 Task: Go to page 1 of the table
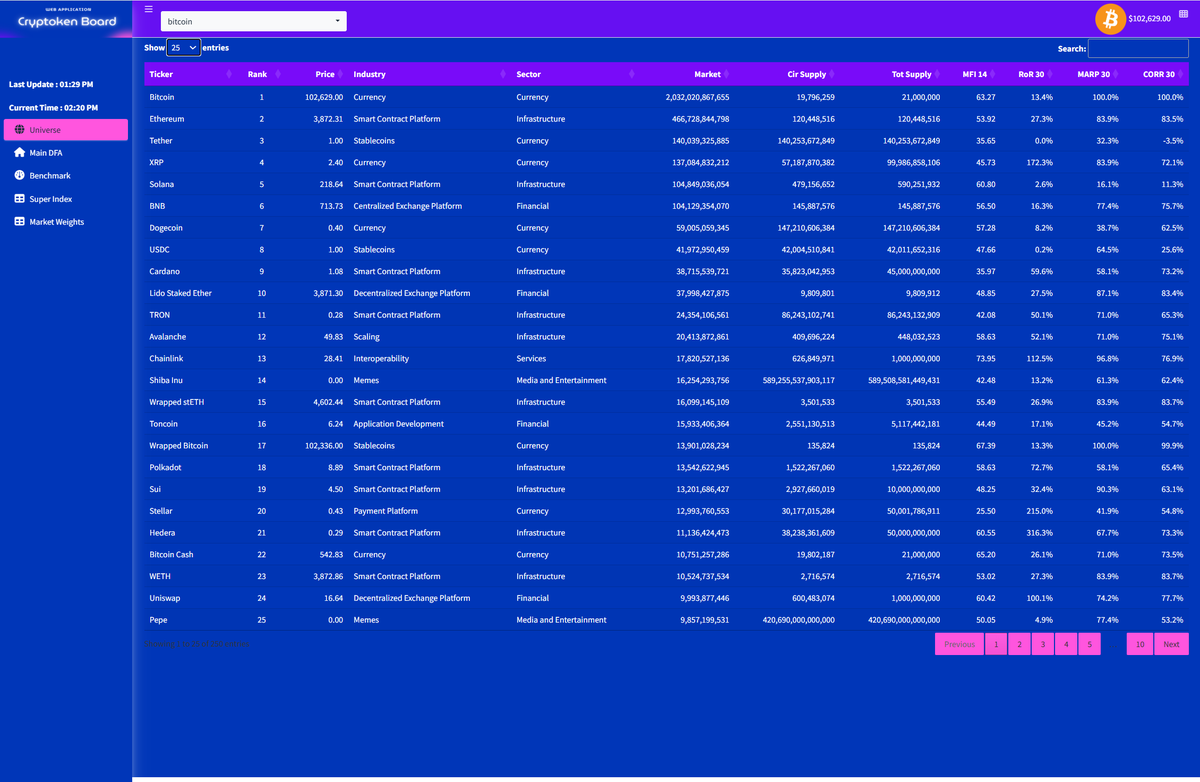(995, 644)
